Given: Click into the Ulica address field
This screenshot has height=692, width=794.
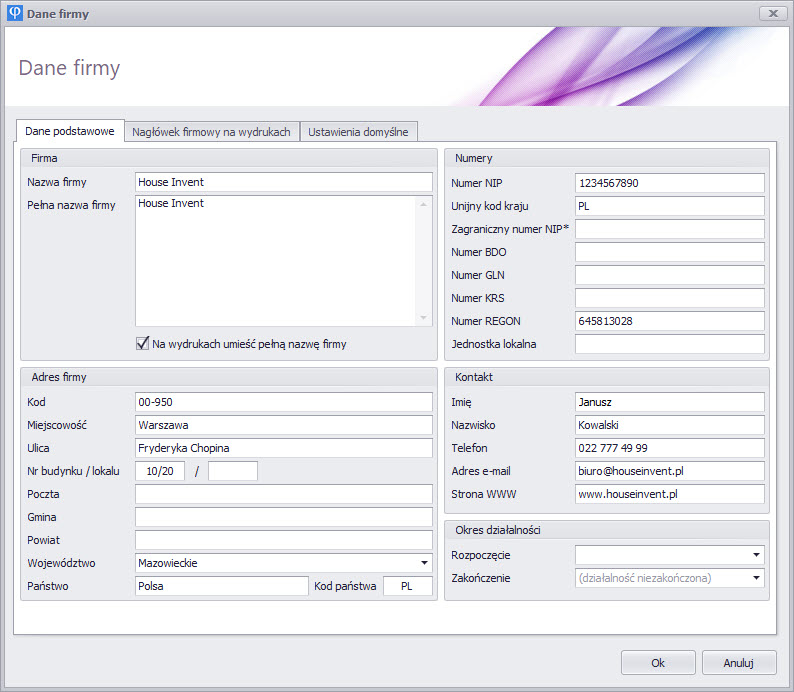Looking at the screenshot, I should pos(283,448).
